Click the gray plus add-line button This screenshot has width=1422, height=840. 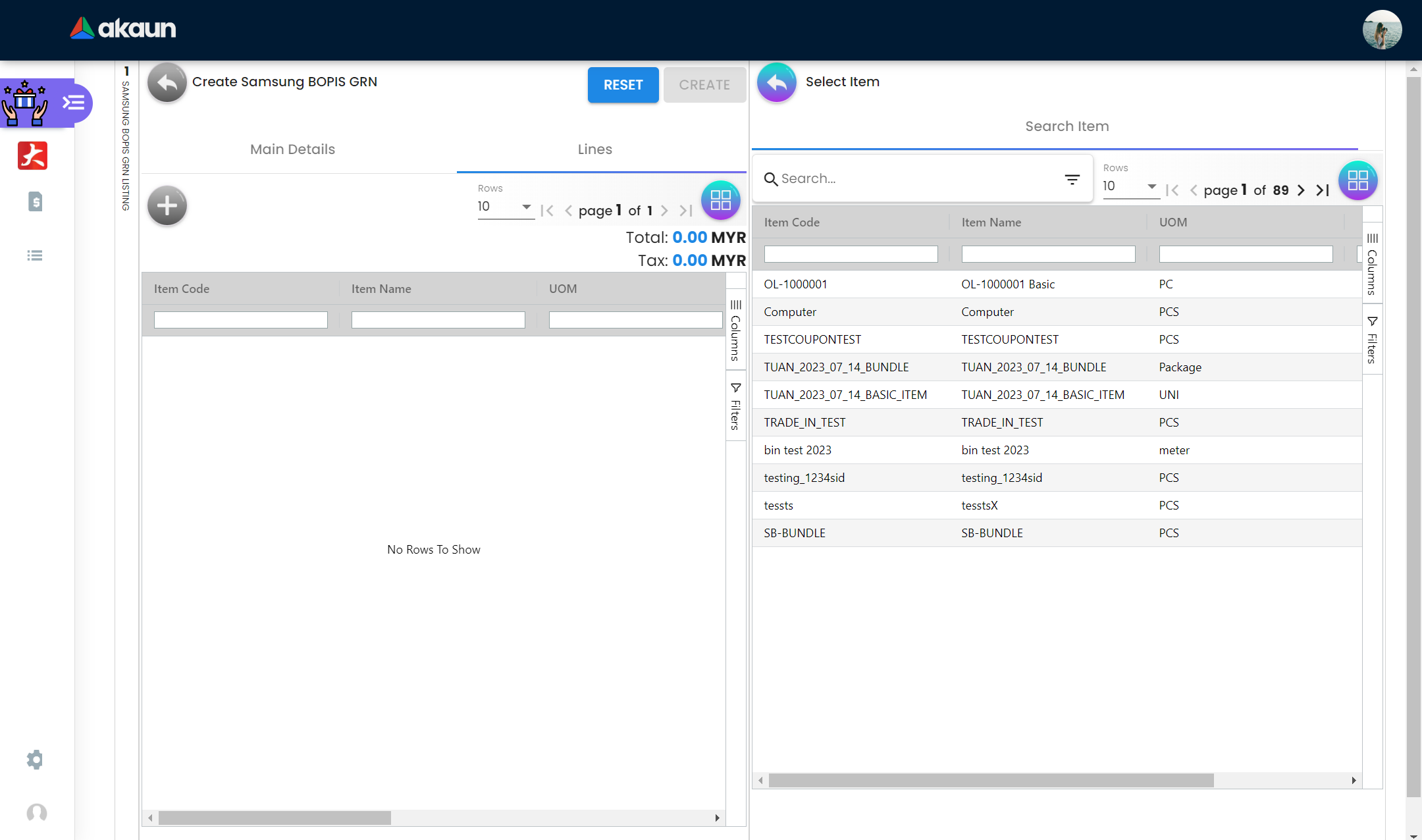[x=167, y=206]
